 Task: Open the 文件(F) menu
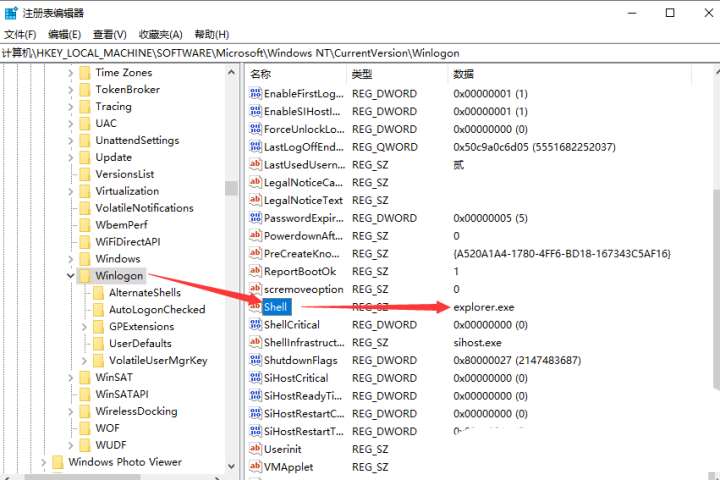point(20,34)
